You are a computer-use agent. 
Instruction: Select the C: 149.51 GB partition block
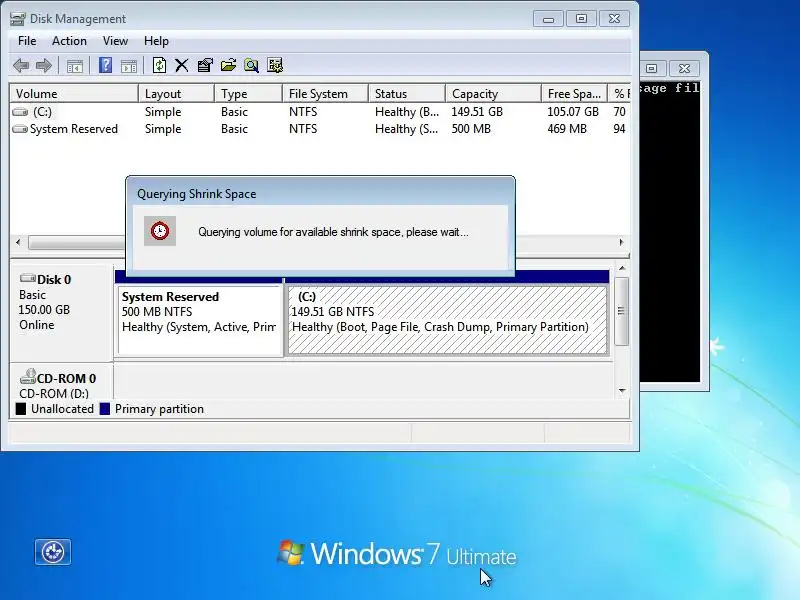[447, 320]
